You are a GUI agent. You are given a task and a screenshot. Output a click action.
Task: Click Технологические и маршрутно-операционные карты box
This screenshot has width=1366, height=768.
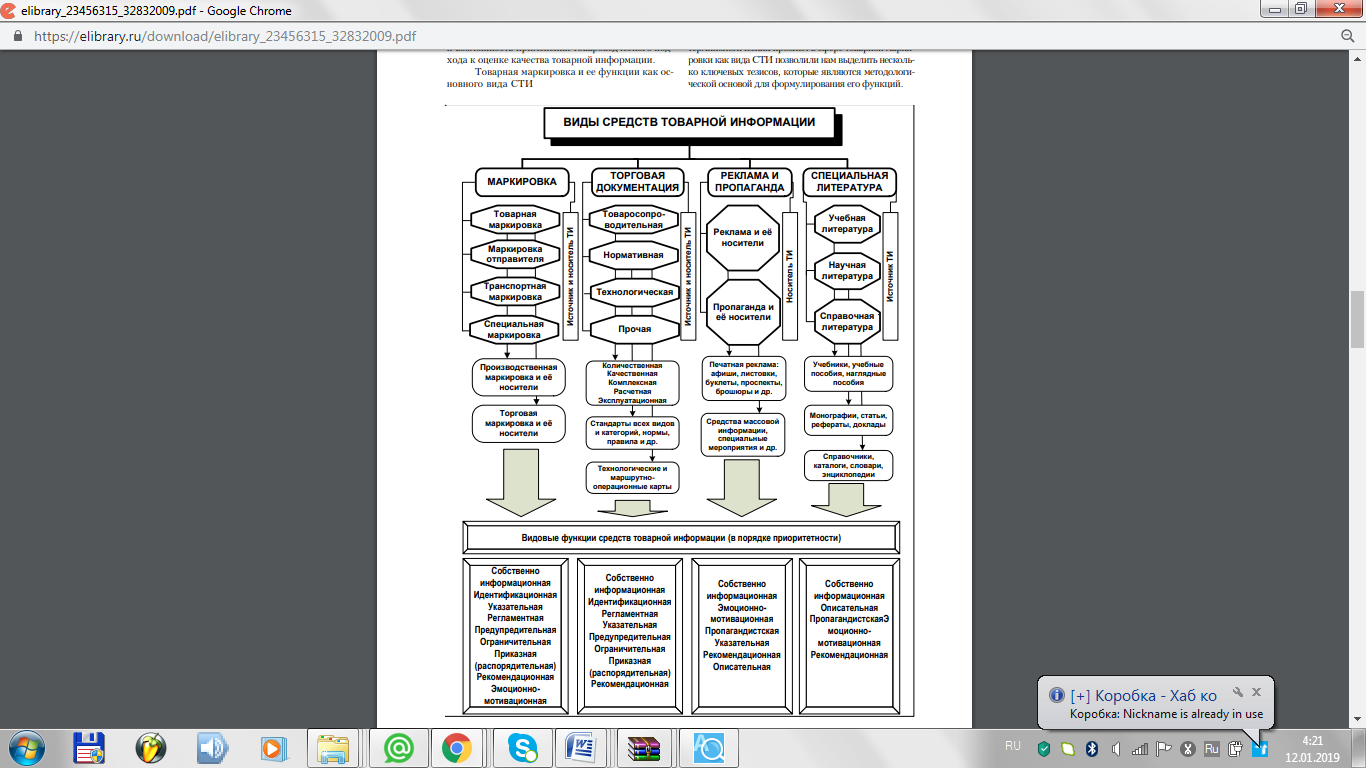[x=633, y=476]
